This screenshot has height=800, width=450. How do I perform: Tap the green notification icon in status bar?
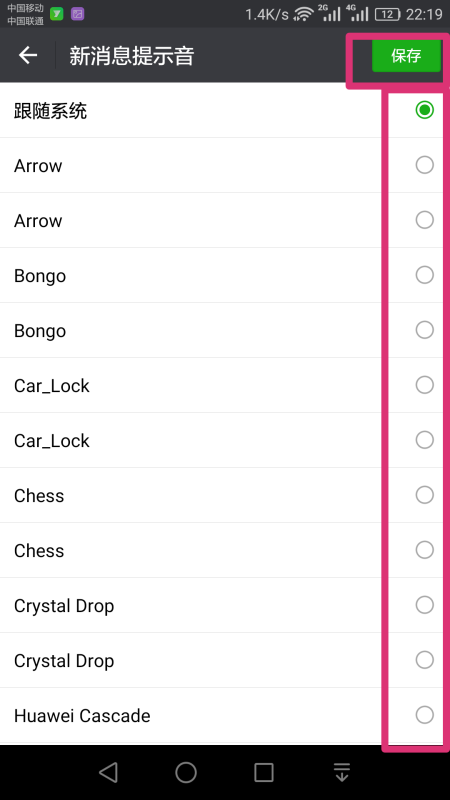[57, 14]
